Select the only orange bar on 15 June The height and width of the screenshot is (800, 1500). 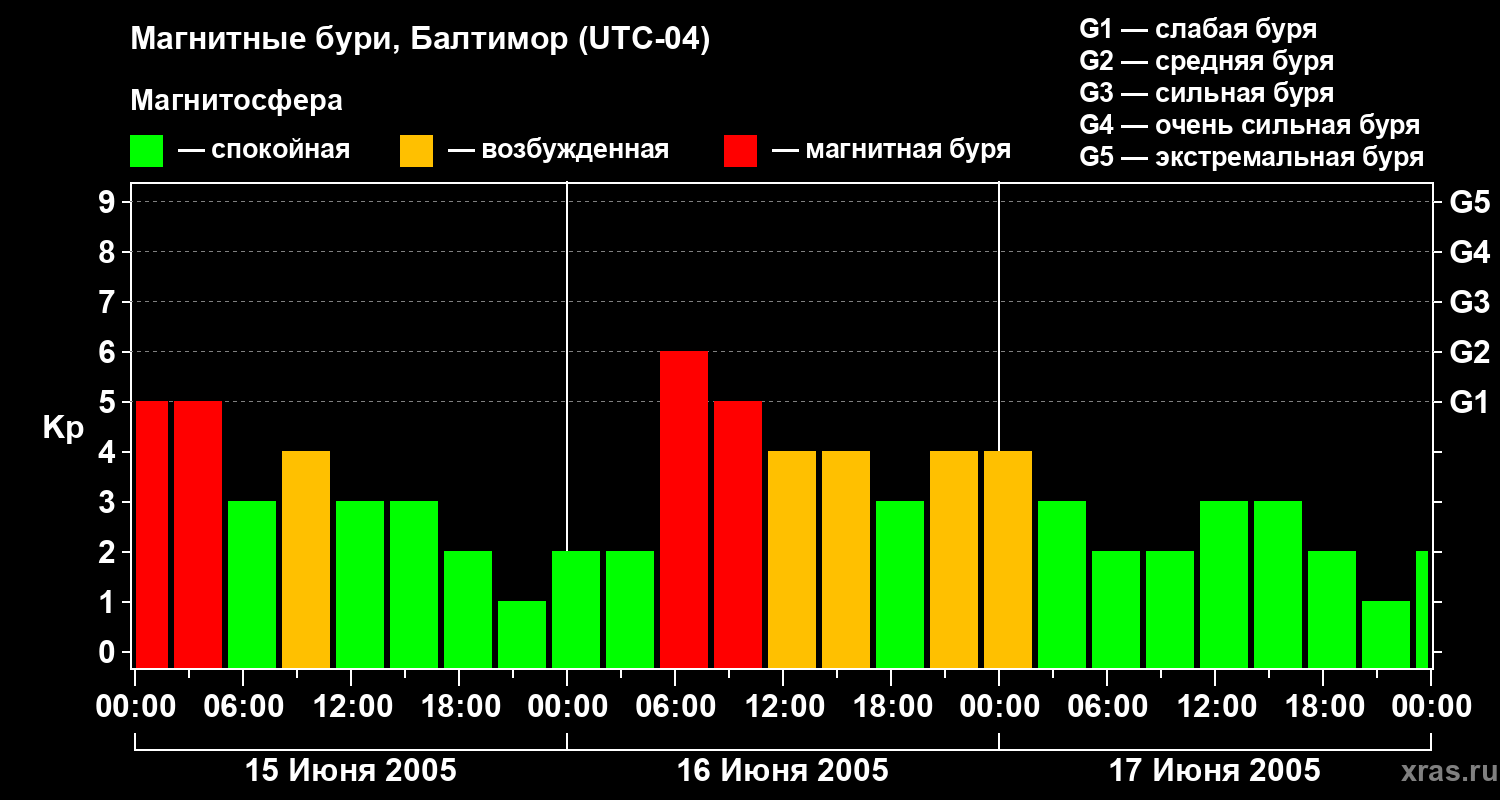coord(306,560)
